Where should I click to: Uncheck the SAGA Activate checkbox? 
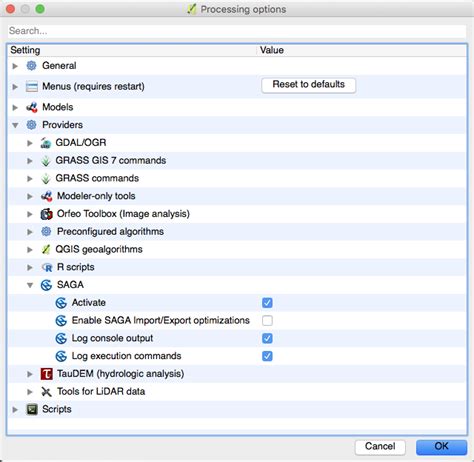(267, 303)
